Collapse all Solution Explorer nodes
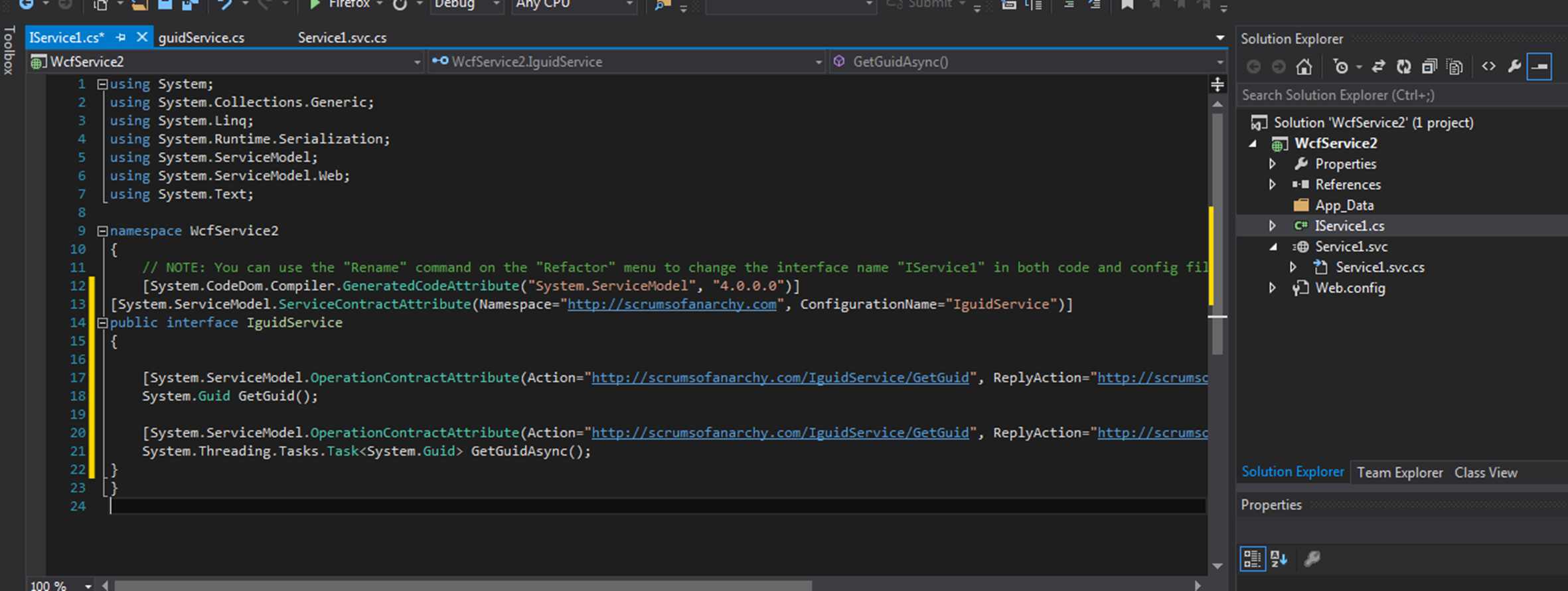1568x591 pixels. (1429, 66)
